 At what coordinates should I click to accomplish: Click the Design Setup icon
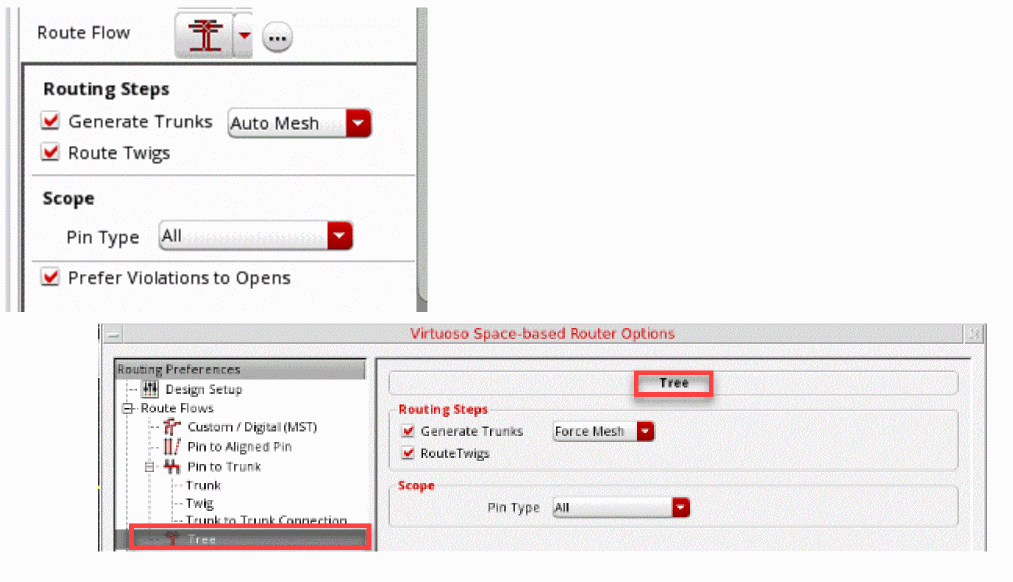[x=150, y=389]
